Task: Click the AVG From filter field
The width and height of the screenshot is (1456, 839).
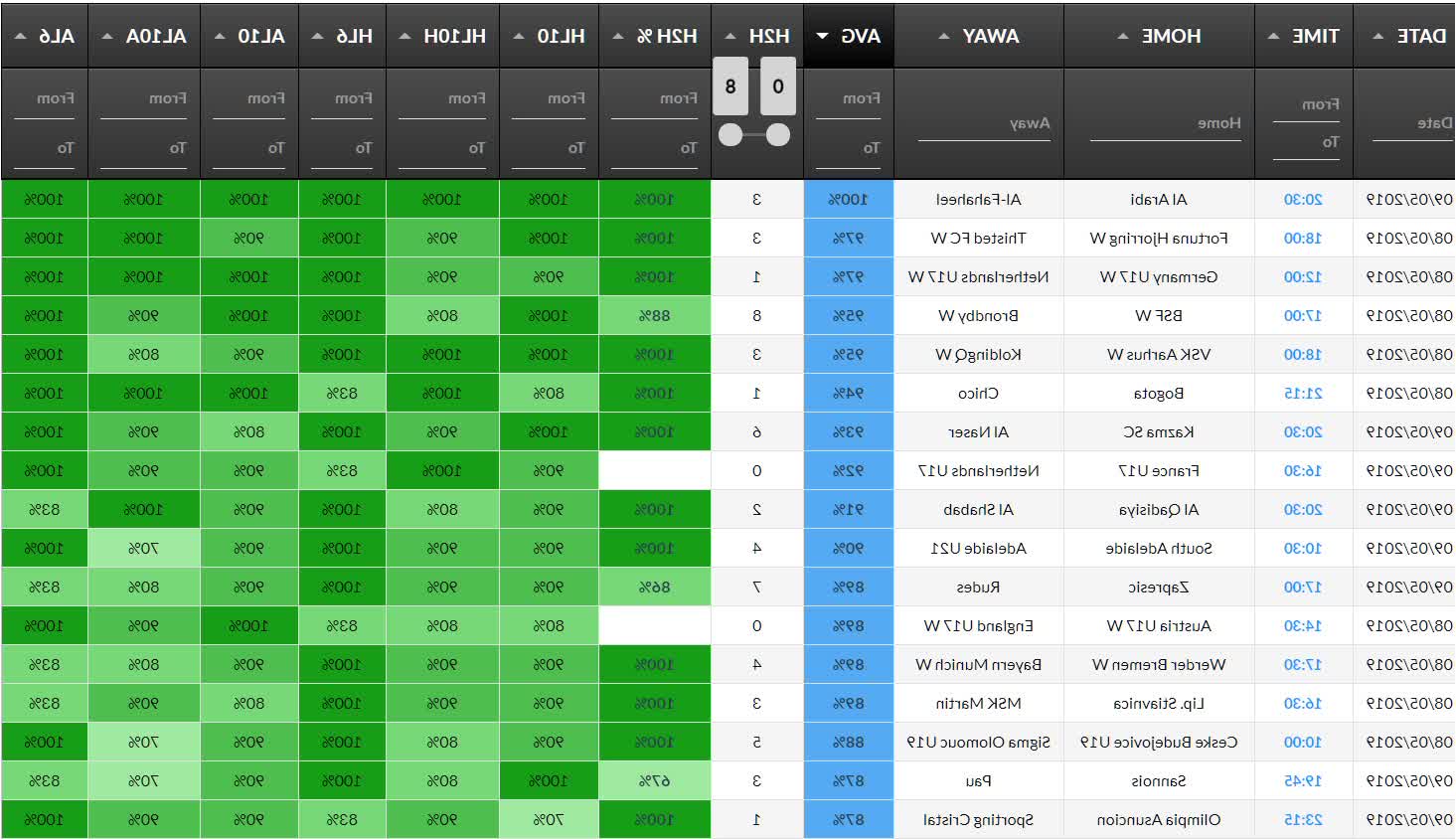Action: (x=848, y=99)
